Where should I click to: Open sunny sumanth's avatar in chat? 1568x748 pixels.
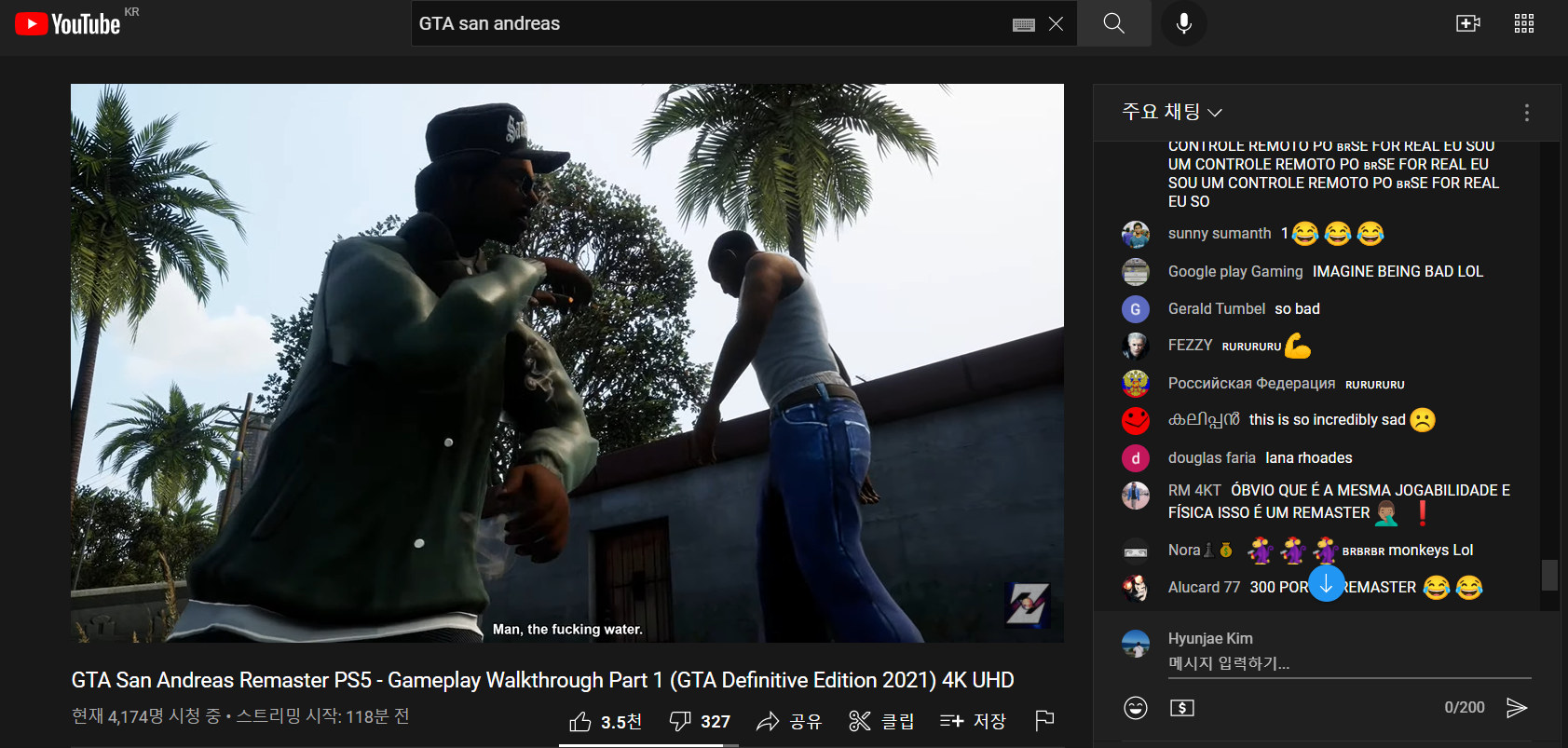pyautogui.click(x=1135, y=234)
